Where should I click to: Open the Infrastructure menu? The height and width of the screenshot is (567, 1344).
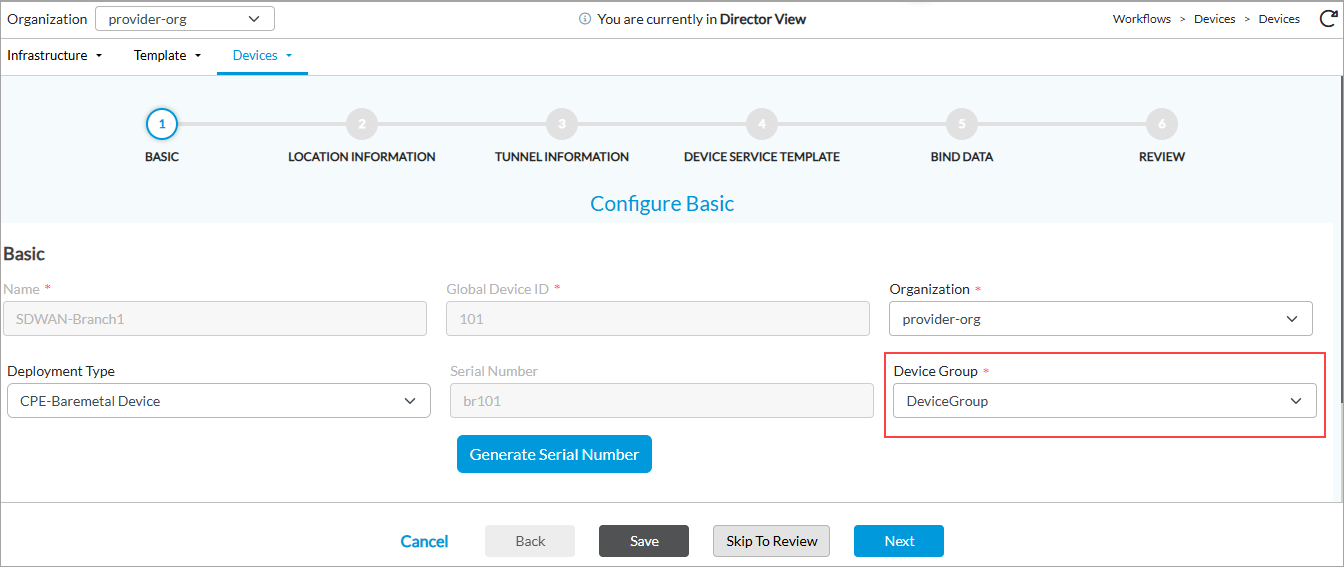click(x=54, y=56)
